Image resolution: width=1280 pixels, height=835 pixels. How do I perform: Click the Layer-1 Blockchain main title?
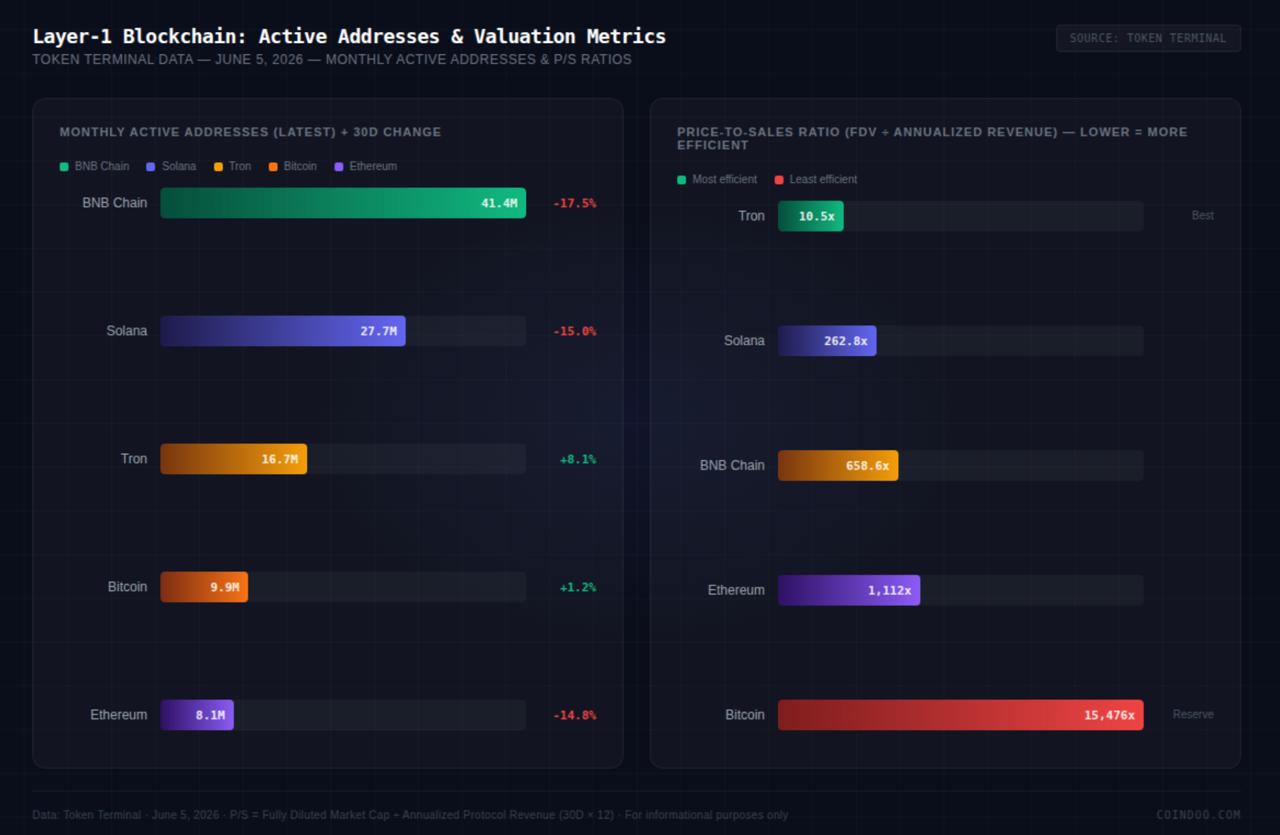click(349, 36)
